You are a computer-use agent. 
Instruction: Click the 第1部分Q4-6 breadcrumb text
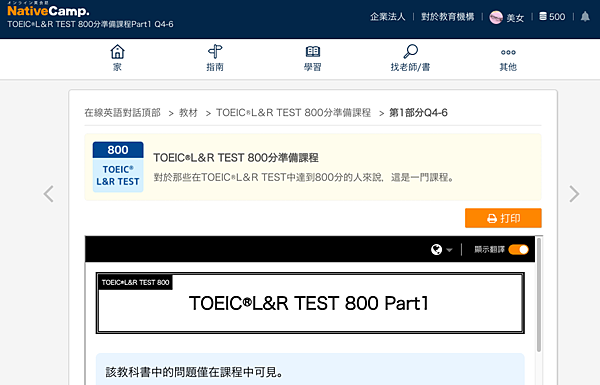click(x=418, y=113)
